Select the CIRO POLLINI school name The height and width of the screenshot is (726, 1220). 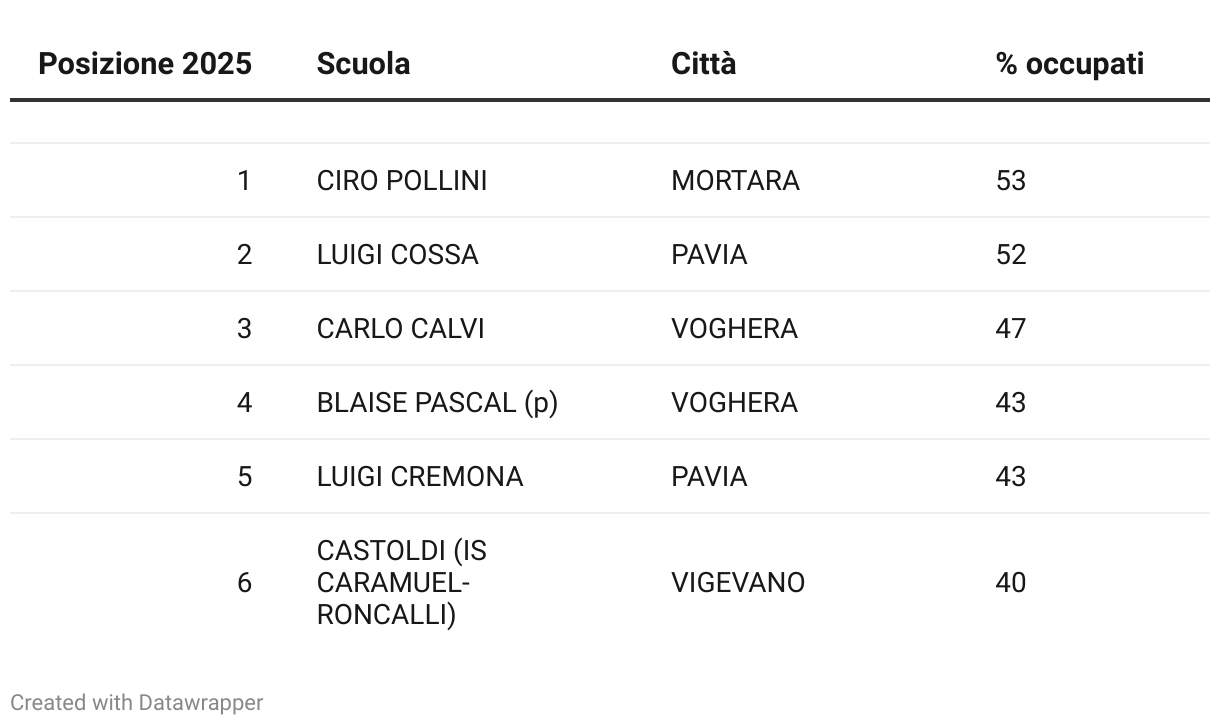pyautogui.click(x=402, y=181)
